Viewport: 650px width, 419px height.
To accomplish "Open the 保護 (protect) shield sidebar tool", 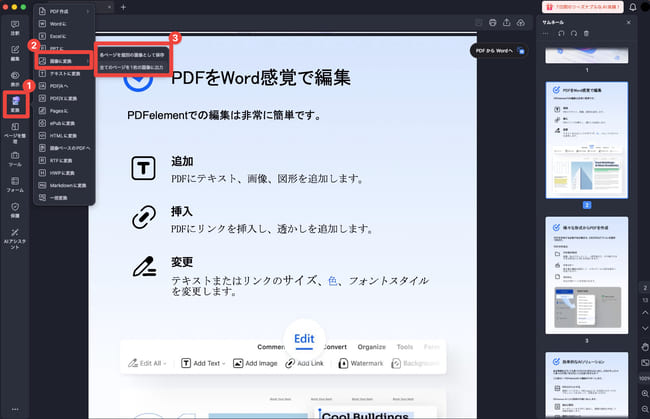I will [x=15, y=210].
